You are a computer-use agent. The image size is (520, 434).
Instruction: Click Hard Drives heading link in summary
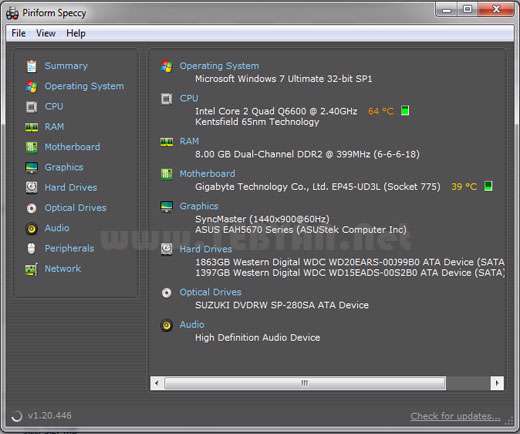click(206, 249)
